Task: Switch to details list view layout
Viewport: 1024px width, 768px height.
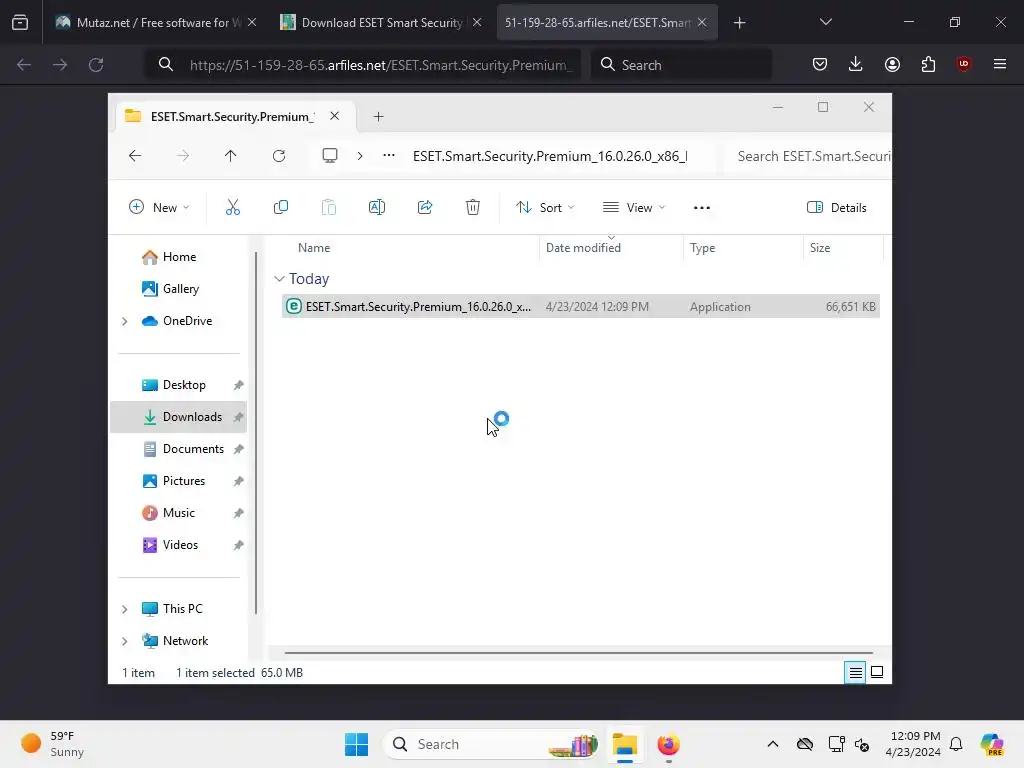Action: [x=855, y=672]
